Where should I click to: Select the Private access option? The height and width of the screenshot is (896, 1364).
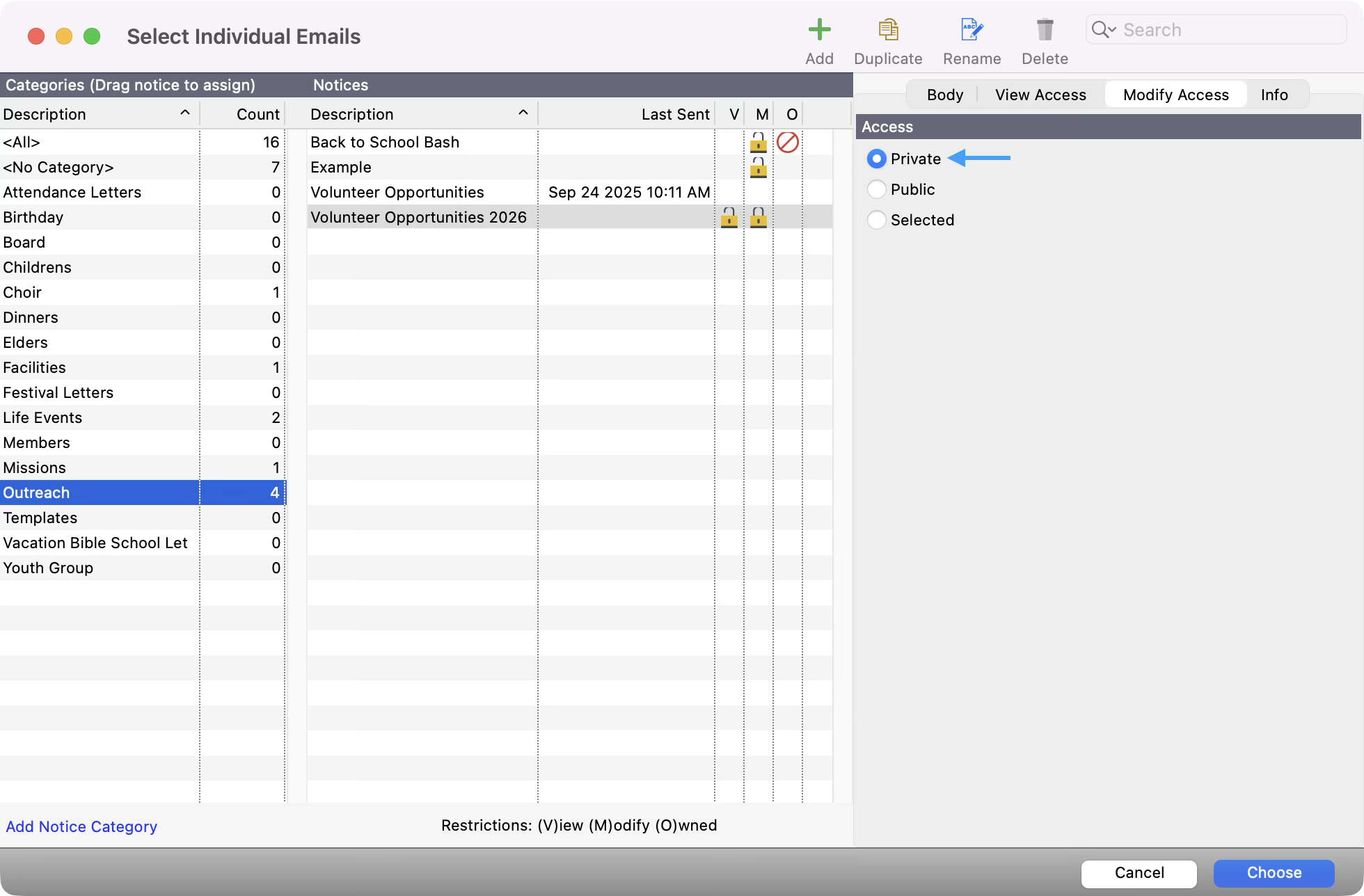click(877, 159)
